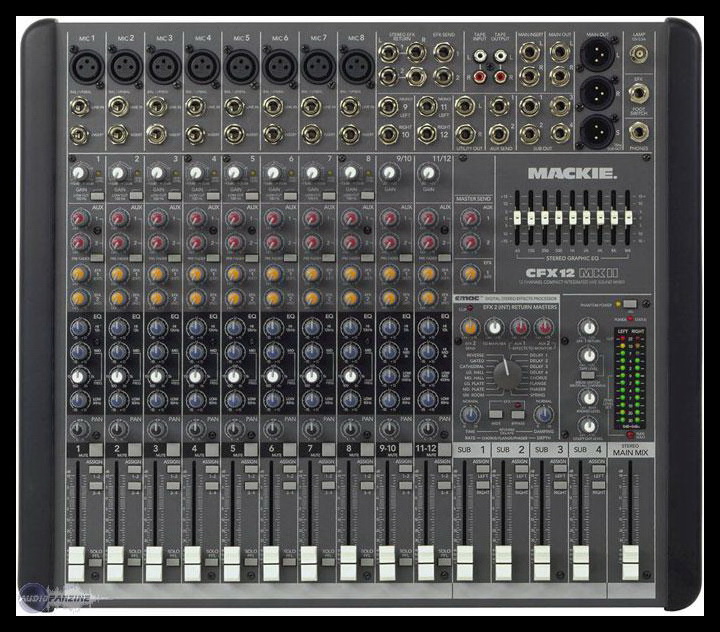This screenshot has width=720, height=632.
Task: Click the 63 Hz graphic EQ slider
Action: point(518,218)
